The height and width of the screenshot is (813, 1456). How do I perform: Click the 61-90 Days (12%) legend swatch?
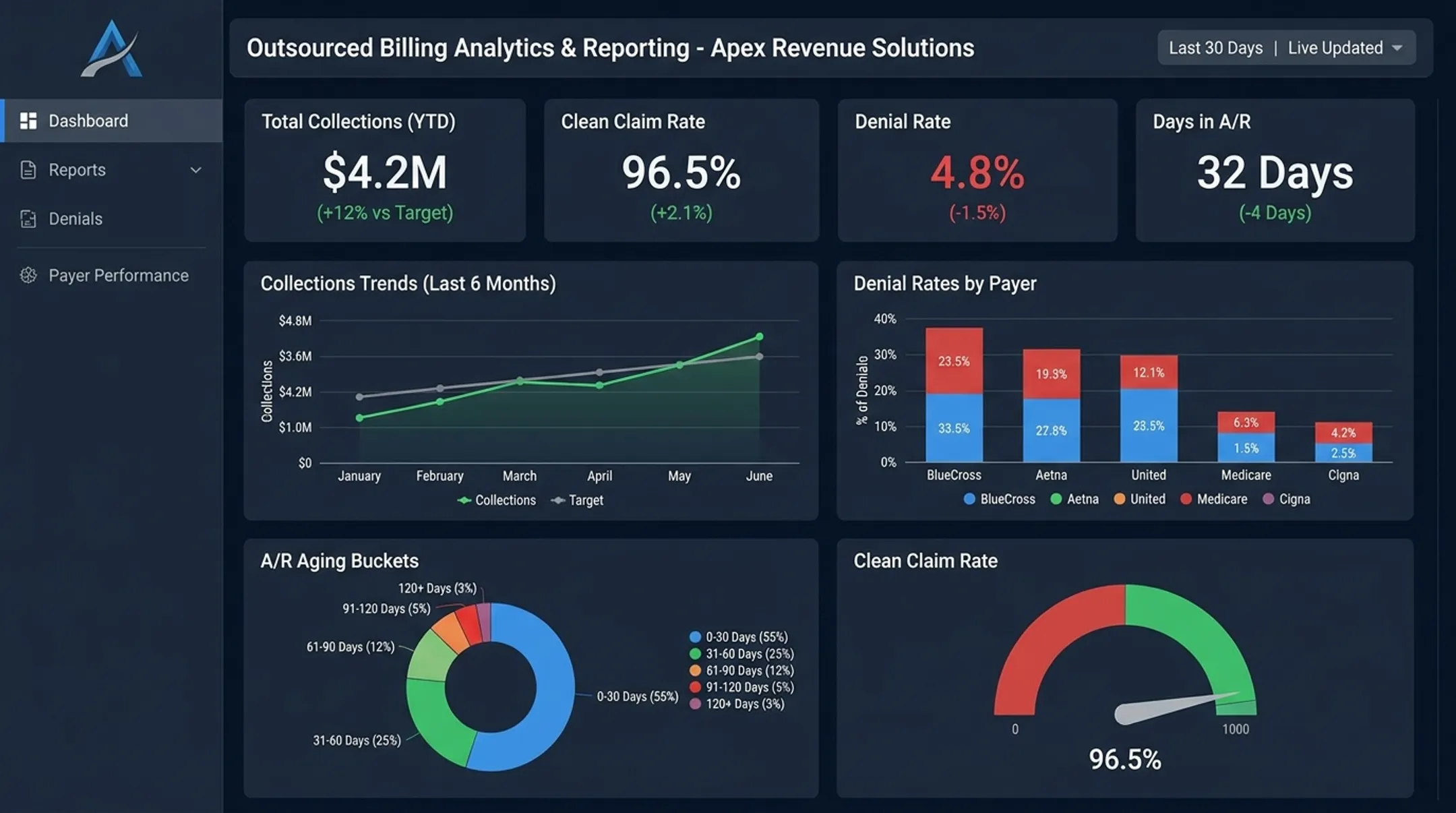pyautogui.click(x=695, y=671)
